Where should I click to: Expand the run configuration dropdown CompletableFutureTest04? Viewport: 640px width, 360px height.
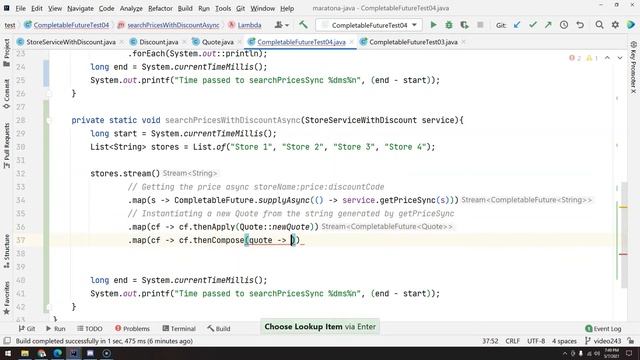point(369,25)
